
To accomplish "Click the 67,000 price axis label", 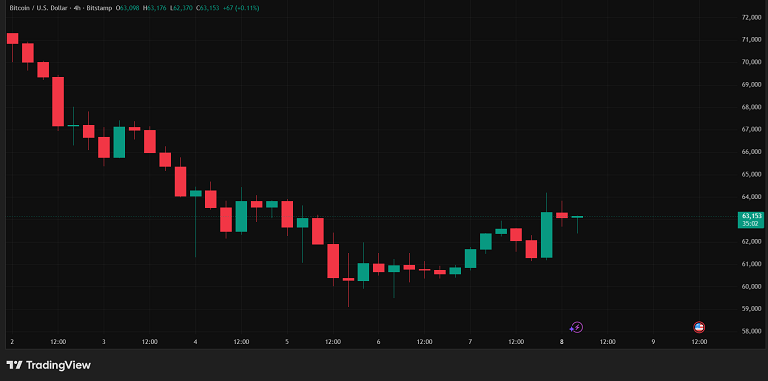I will coord(751,129).
